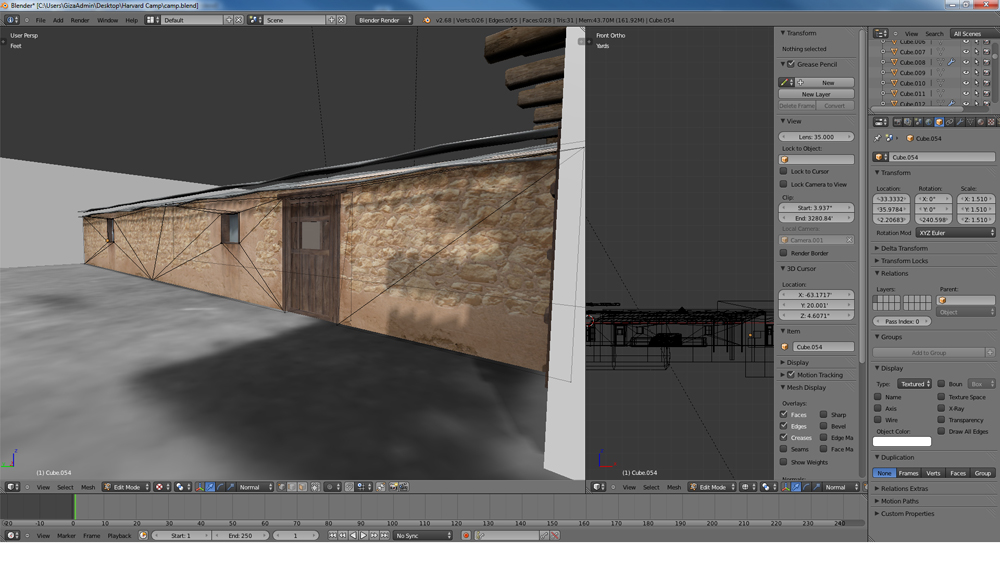Open the File menu
The height and width of the screenshot is (565, 1000).
pyautogui.click(x=40, y=20)
